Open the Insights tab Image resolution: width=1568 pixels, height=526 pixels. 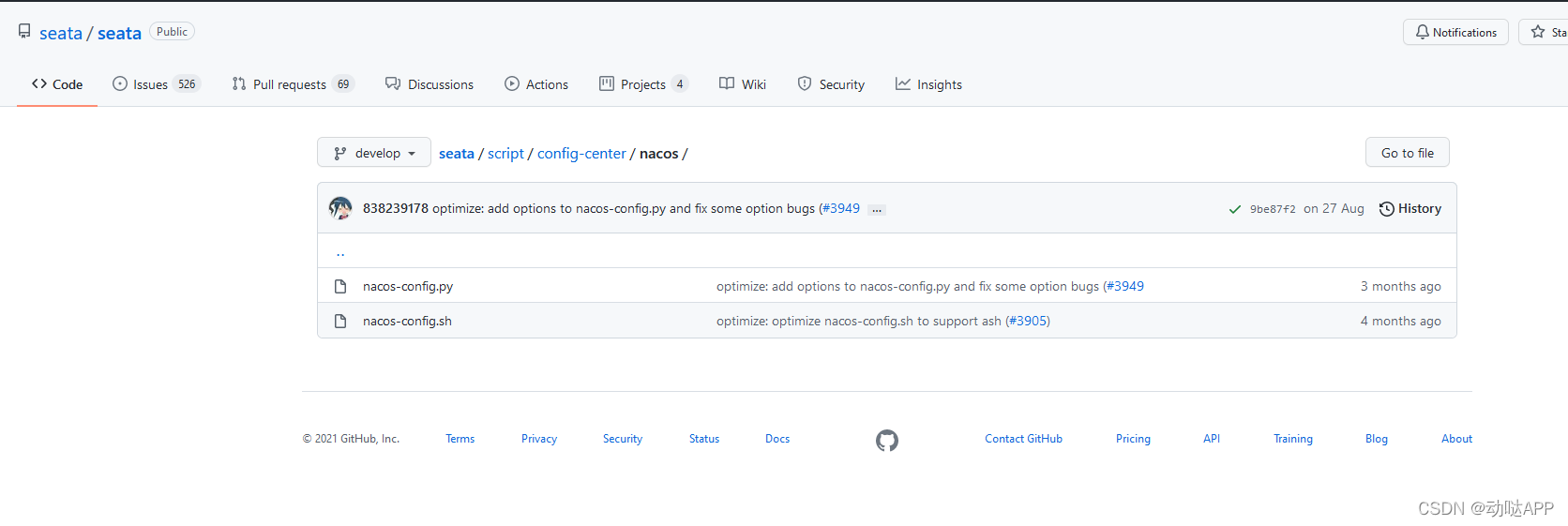click(x=928, y=84)
